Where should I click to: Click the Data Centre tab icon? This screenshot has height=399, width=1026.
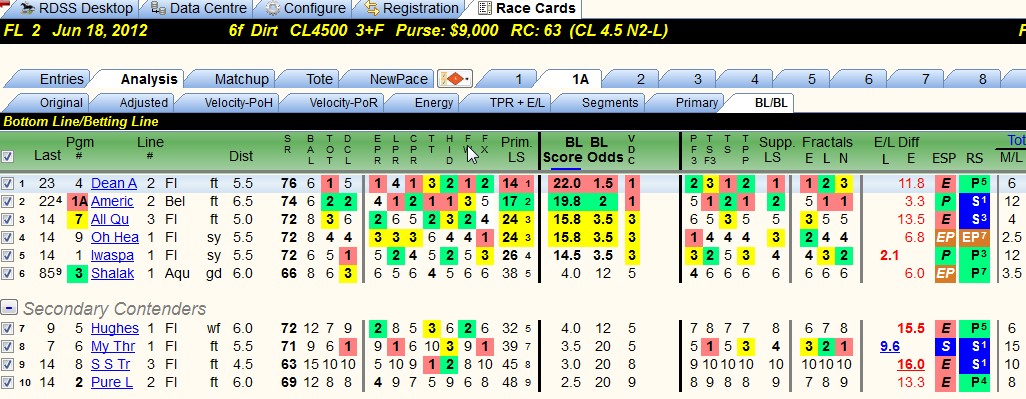[x=158, y=9]
